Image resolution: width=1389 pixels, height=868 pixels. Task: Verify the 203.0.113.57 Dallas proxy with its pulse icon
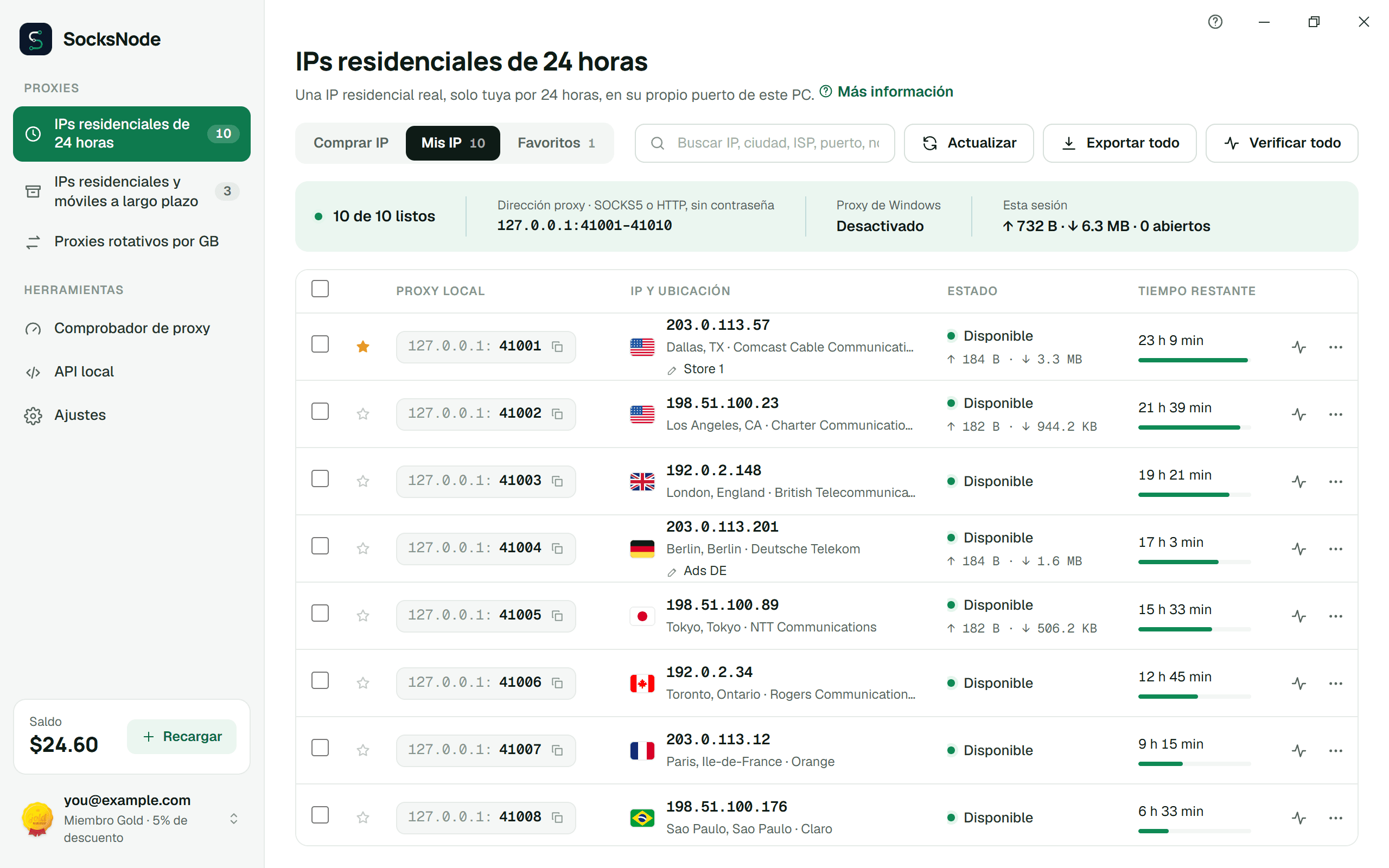pyautogui.click(x=1298, y=347)
